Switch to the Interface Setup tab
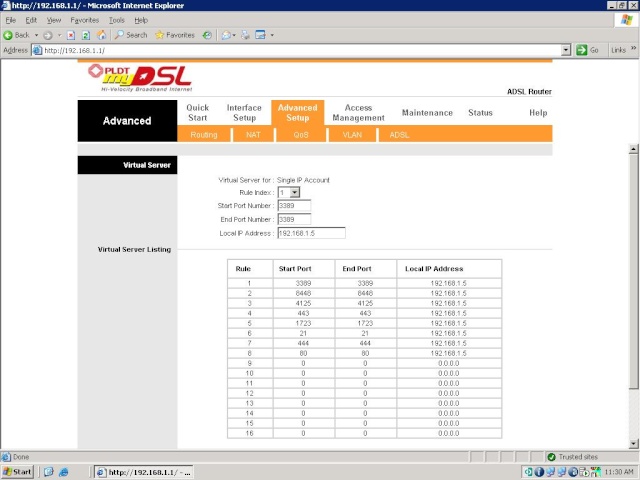The width and height of the screenshot is (640, 480). [x=244, y=113]
